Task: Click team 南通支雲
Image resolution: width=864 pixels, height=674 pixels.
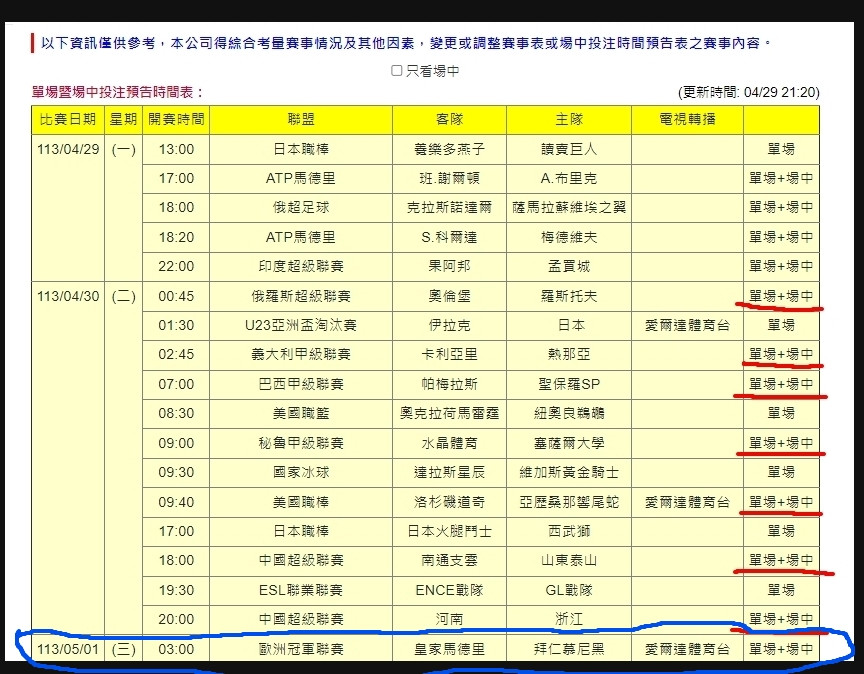Action: [x=450, y=561]
